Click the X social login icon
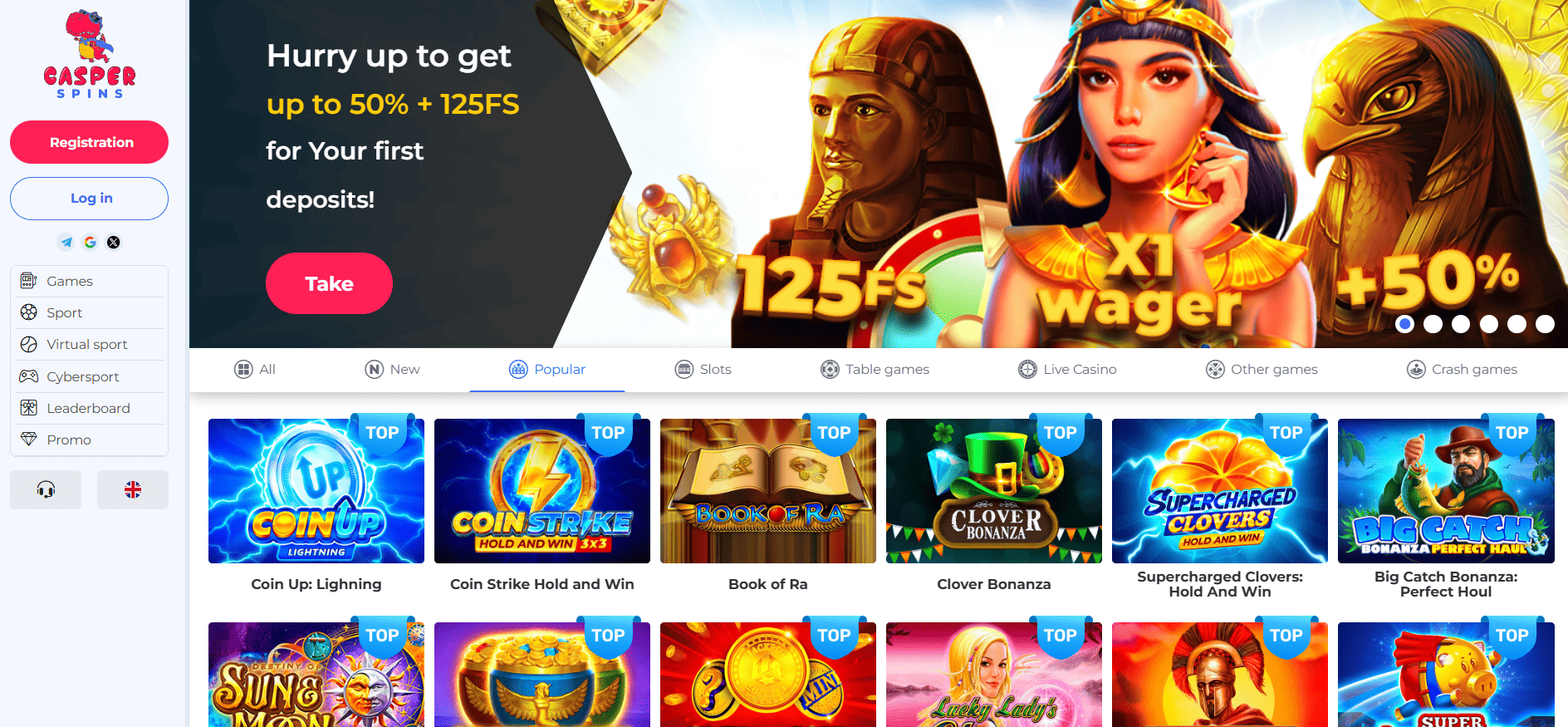Image resolution: width=1568 pixels, height=727 pixels. 114,243
